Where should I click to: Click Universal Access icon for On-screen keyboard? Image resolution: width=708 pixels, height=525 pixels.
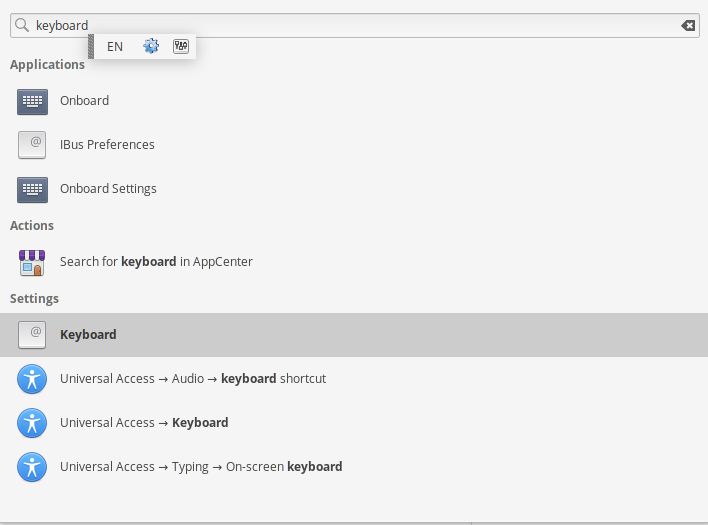32,467
